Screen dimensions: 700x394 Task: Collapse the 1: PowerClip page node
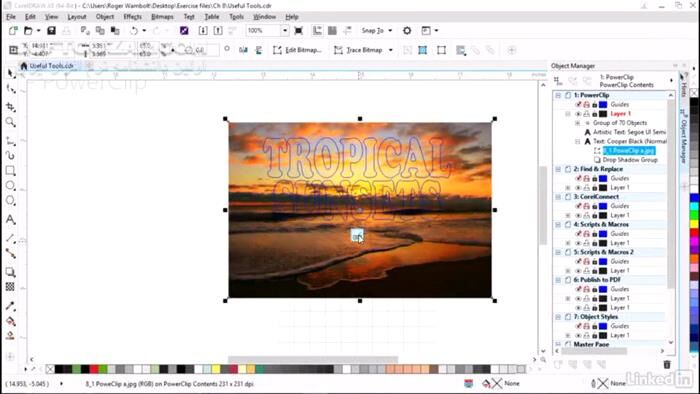558,95
